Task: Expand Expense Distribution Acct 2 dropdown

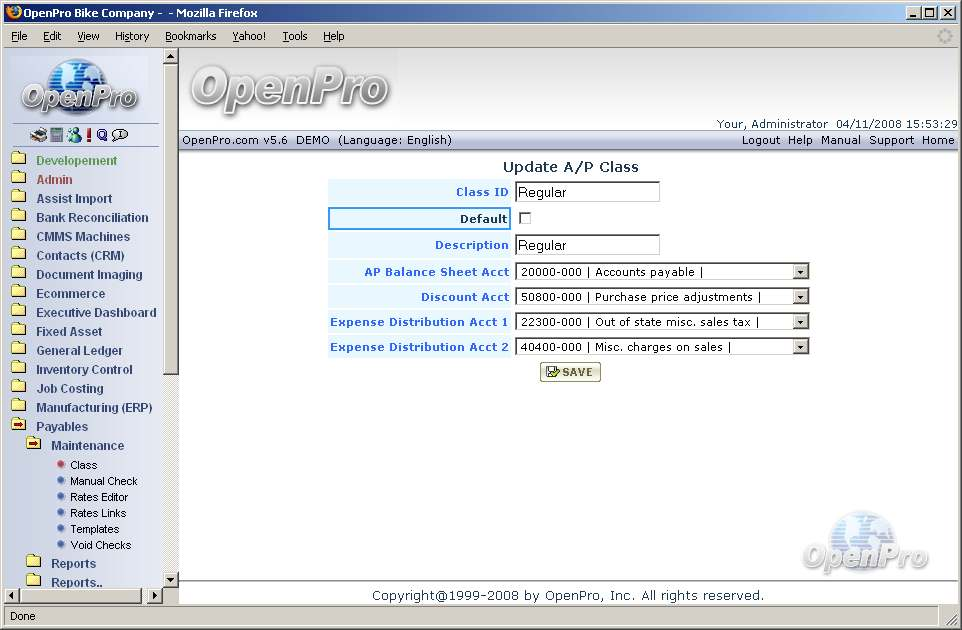Action: (x=800, y=347)
